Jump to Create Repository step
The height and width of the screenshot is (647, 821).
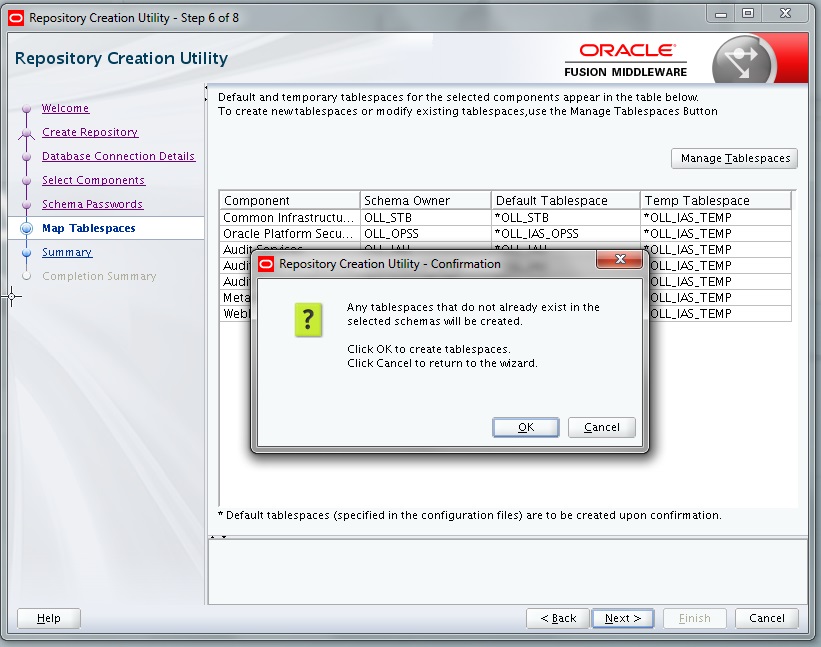tap(90, 132)
